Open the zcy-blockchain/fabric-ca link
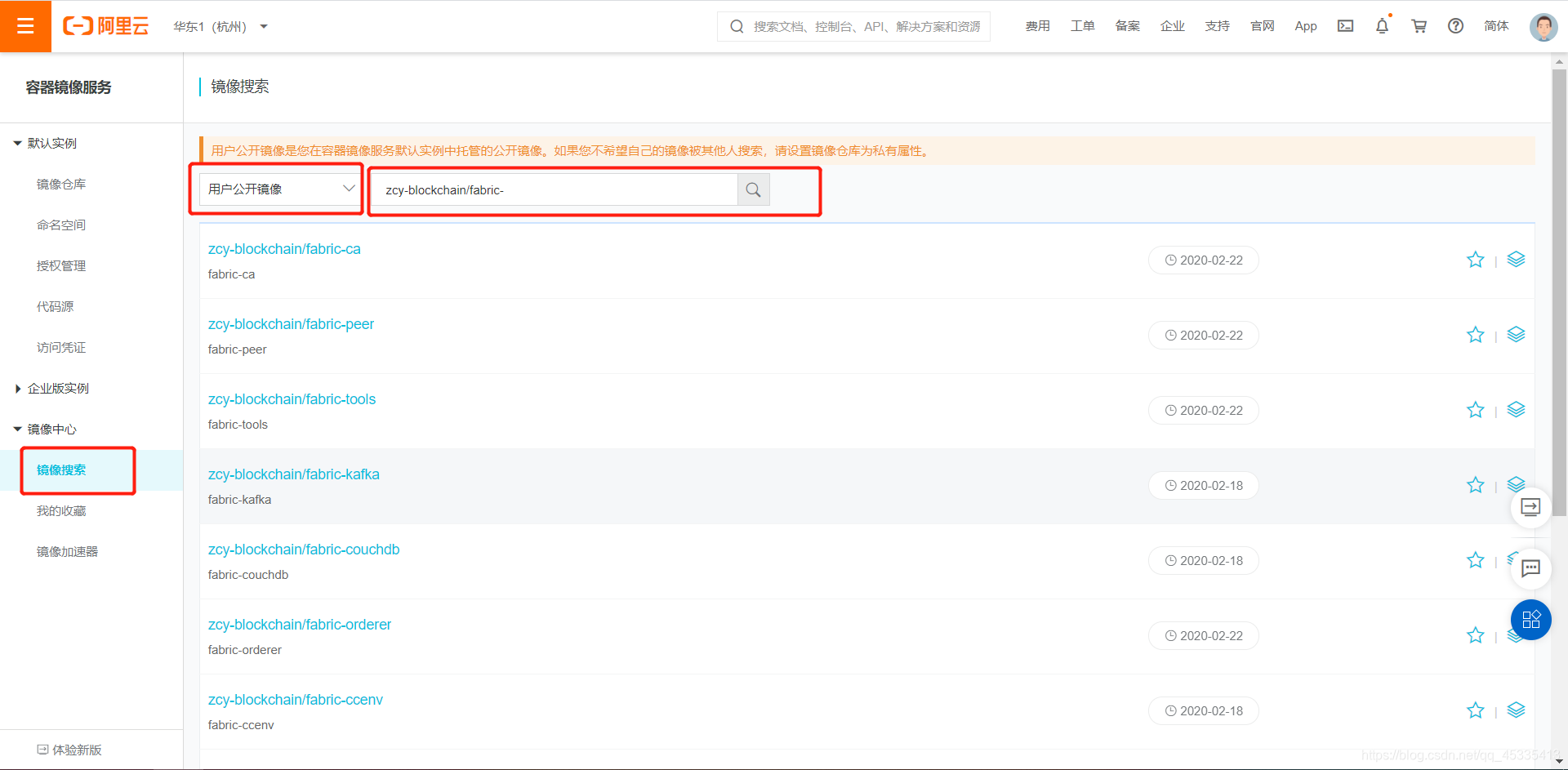Image resolution: width=1568 pixels, height=770 pixels. (284, 249)
